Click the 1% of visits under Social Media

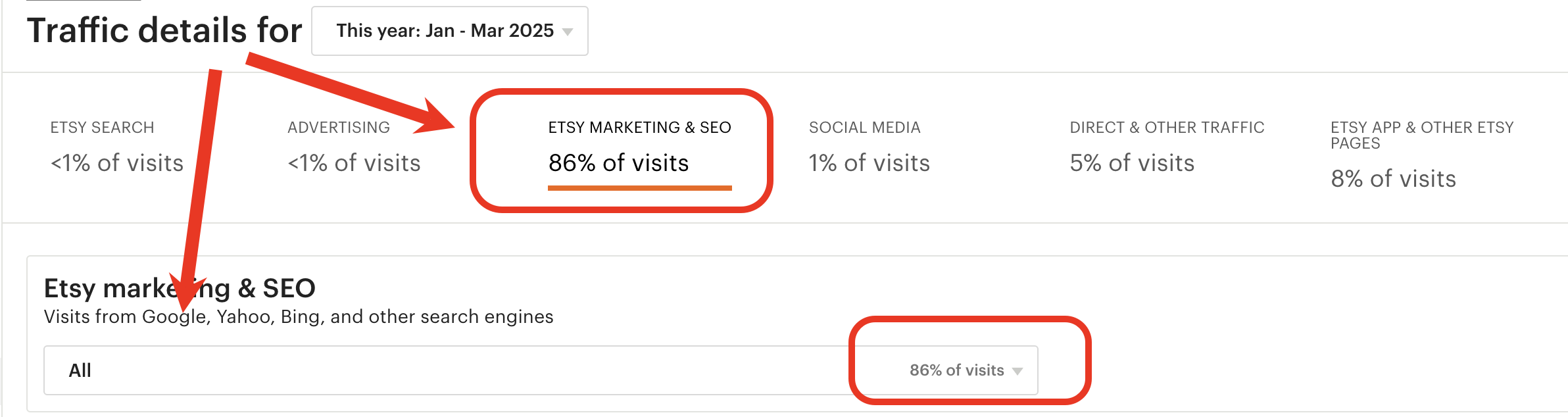tap(869, 163)
